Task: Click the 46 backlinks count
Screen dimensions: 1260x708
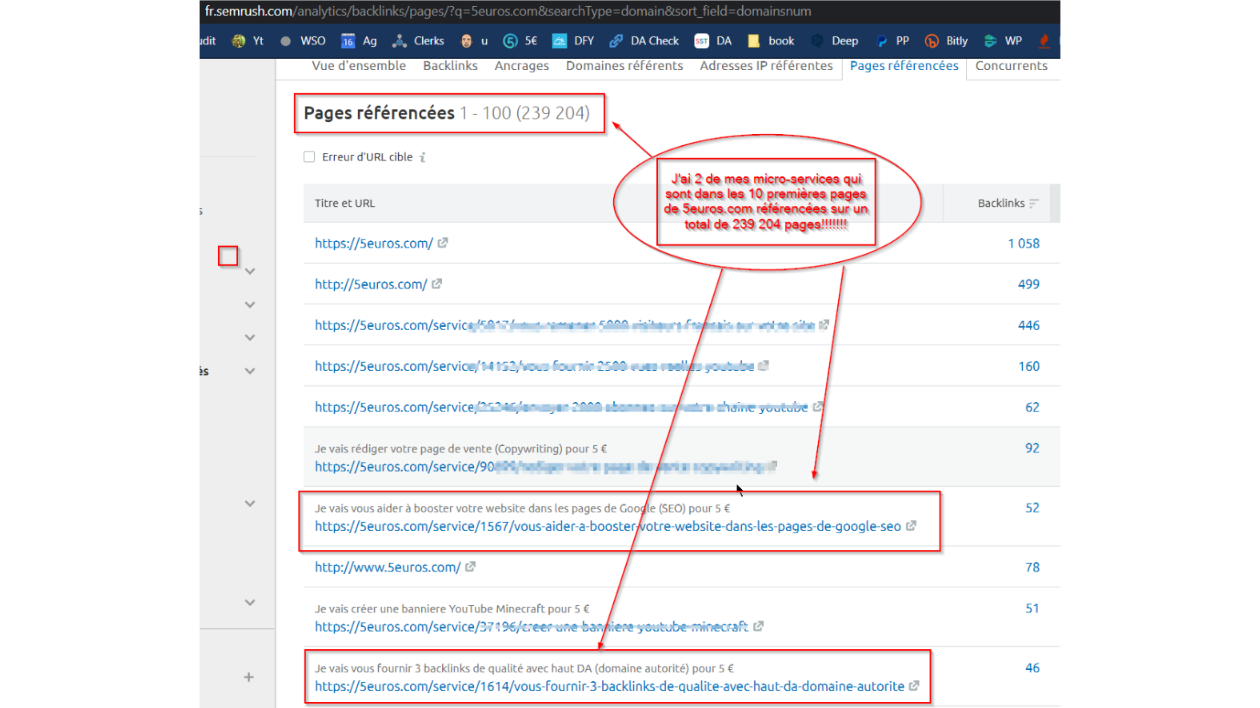Action: point(1032,668)
